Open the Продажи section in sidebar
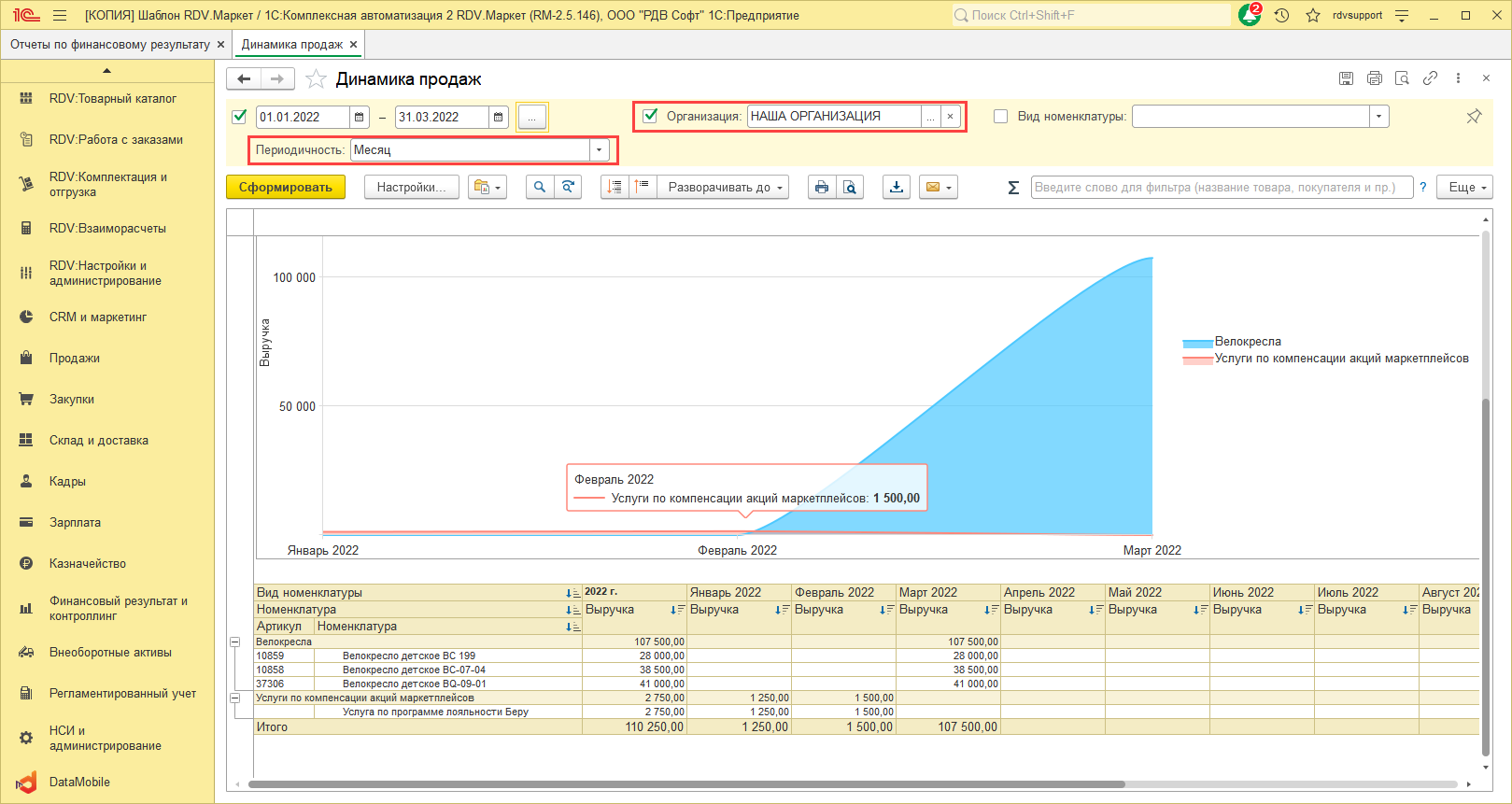Screen dimensions: 1512x804 (x=75, y=359)
